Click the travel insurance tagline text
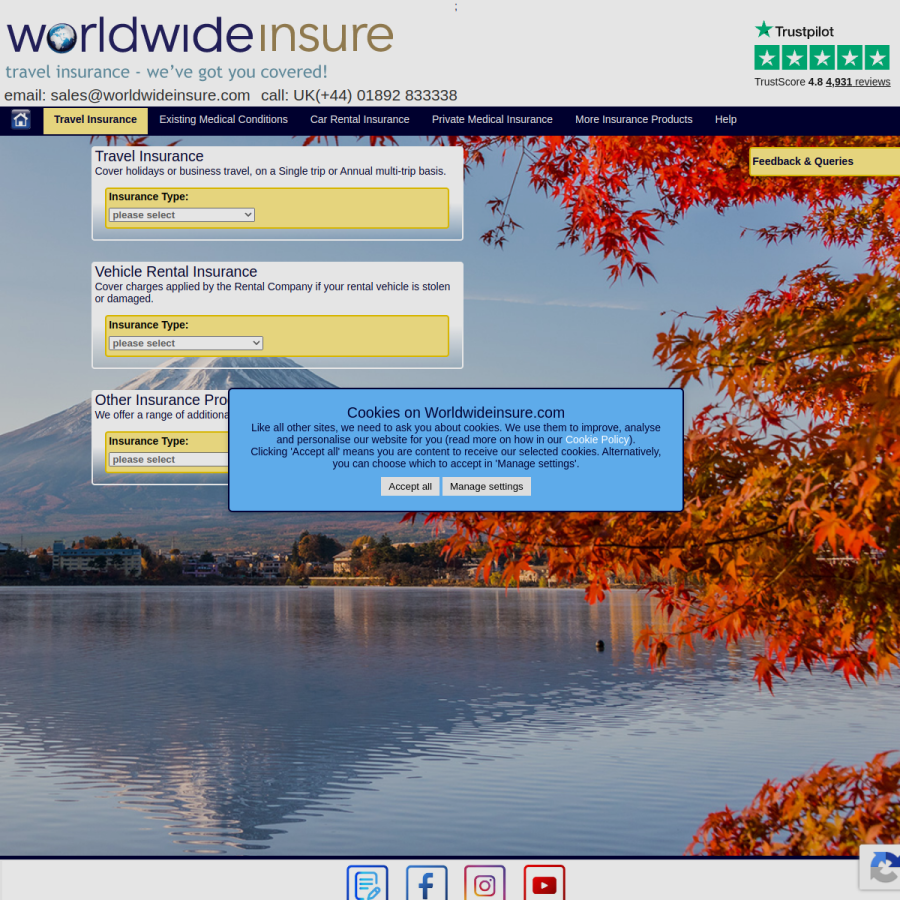This screenshot has height=900, width=900. pos(166,72)
